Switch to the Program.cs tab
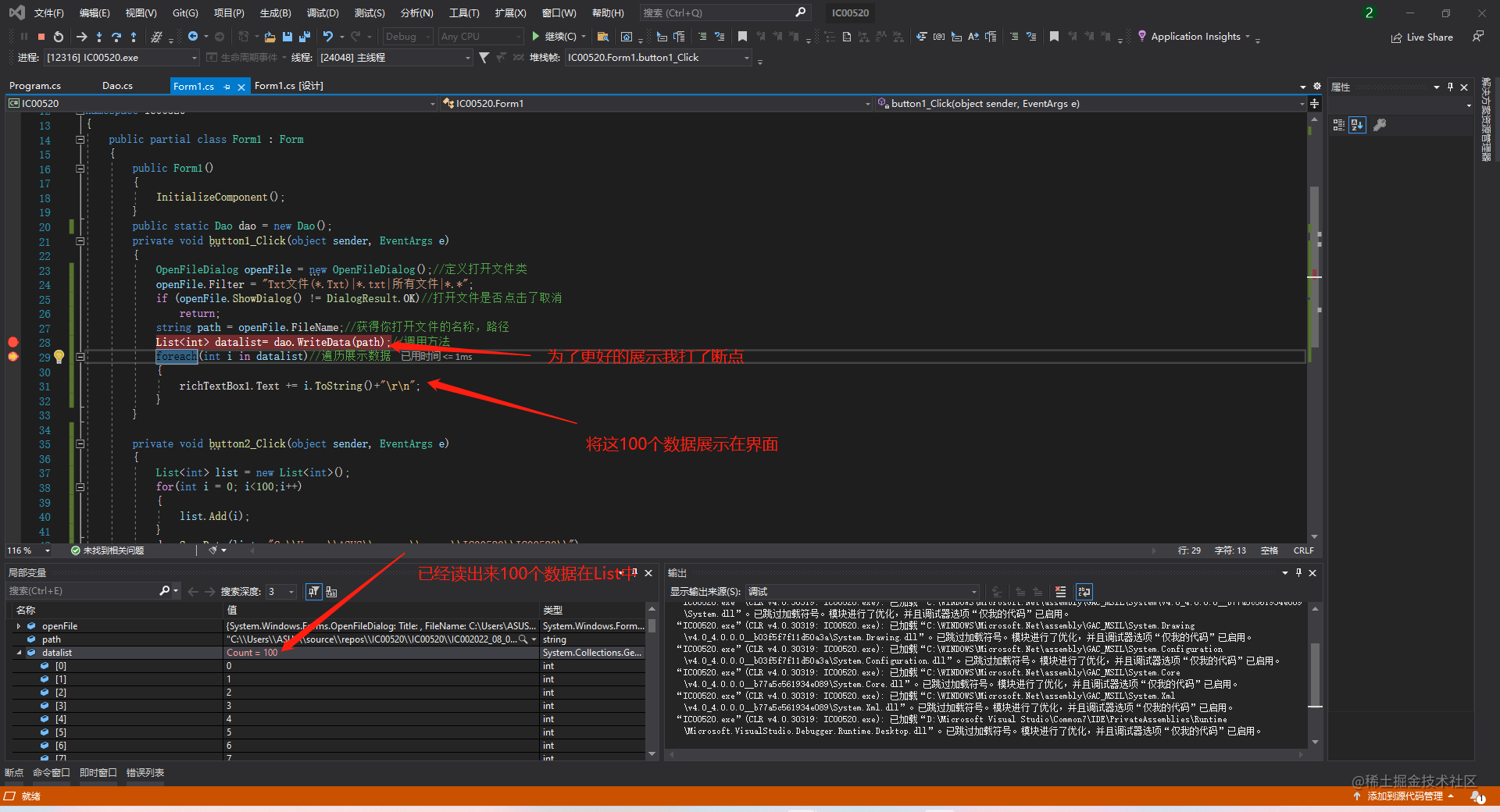The height and width of the screenshot is (812, 1500). coord(35,86)
